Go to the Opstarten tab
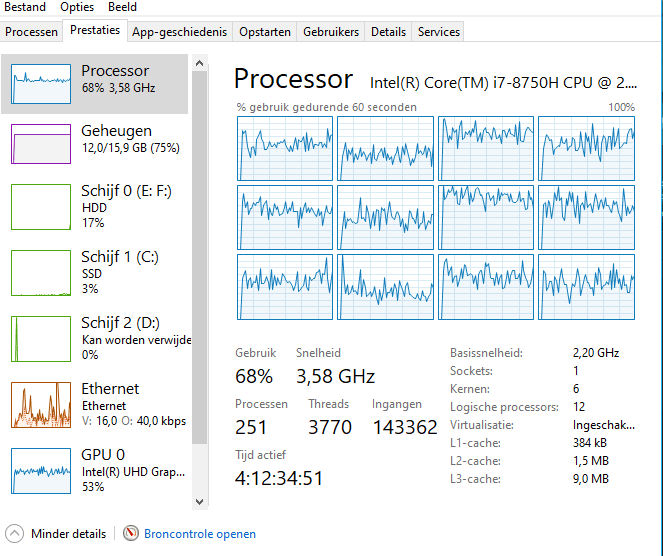663x556 pixels. coord(265,32)
